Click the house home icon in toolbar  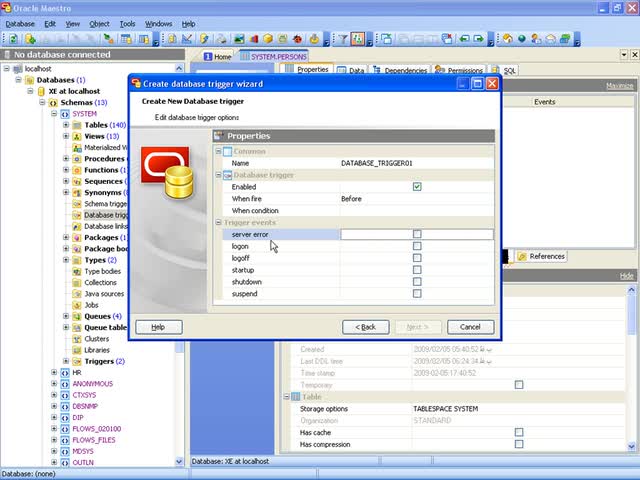[x=507, y=39]
